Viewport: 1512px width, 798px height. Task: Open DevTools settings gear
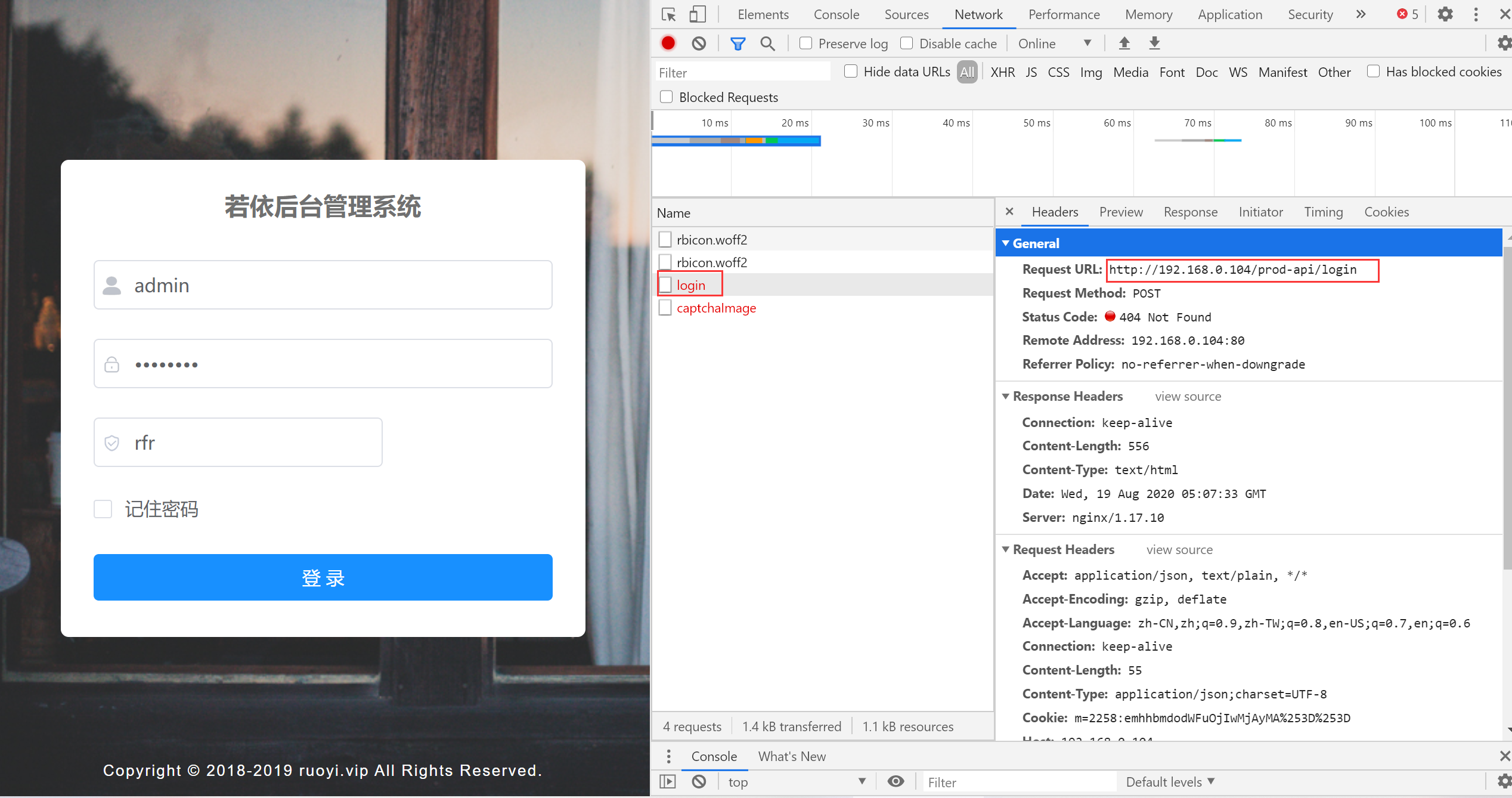pyautogui.click(x=1445, y=14)
